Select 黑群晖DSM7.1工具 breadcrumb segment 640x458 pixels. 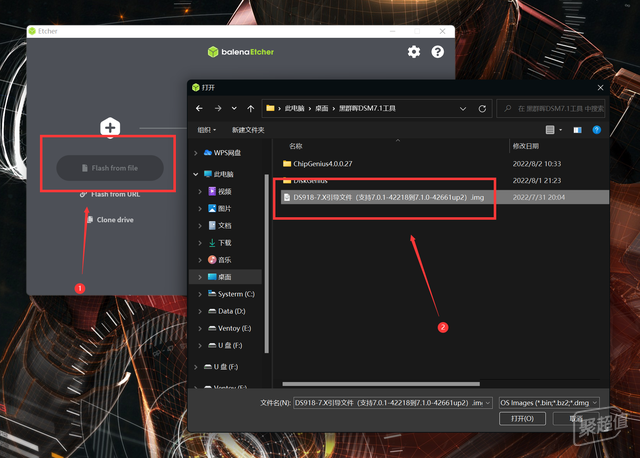click(x=367, y=108)
